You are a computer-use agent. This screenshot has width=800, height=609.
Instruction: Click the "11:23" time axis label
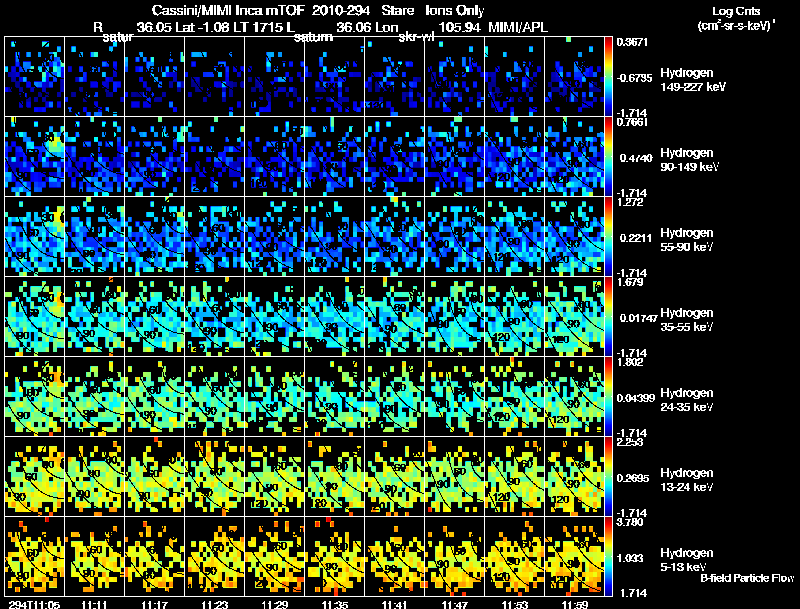coord(215,604)
